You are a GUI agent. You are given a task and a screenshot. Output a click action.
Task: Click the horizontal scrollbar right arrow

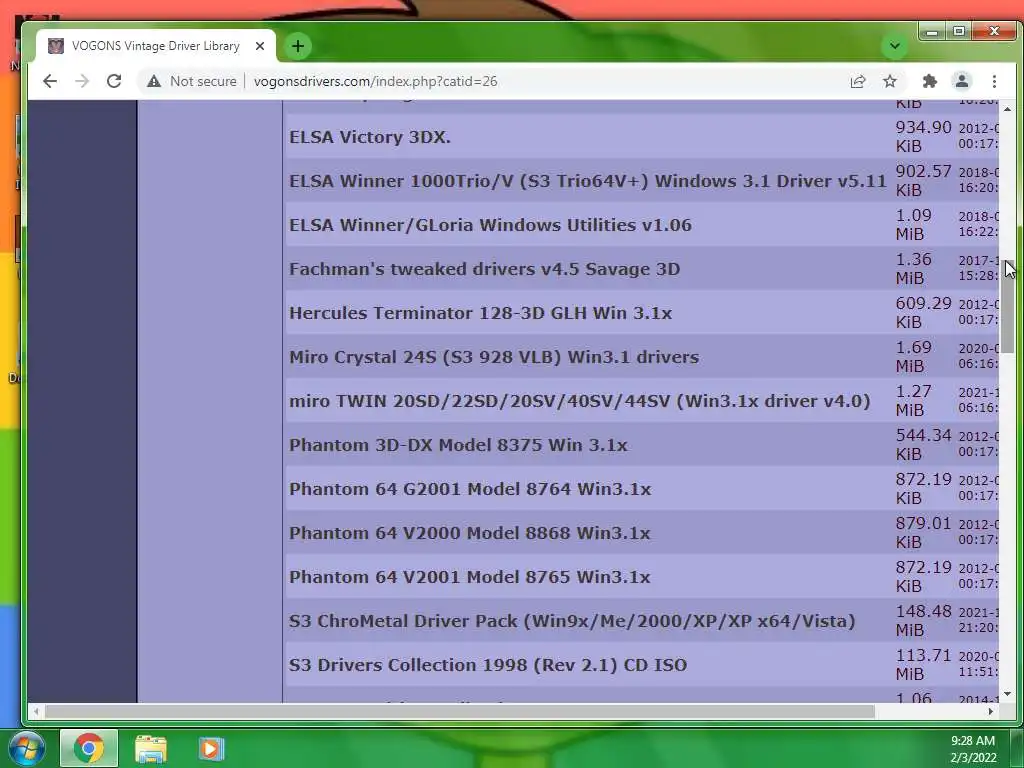click(991, 711)
